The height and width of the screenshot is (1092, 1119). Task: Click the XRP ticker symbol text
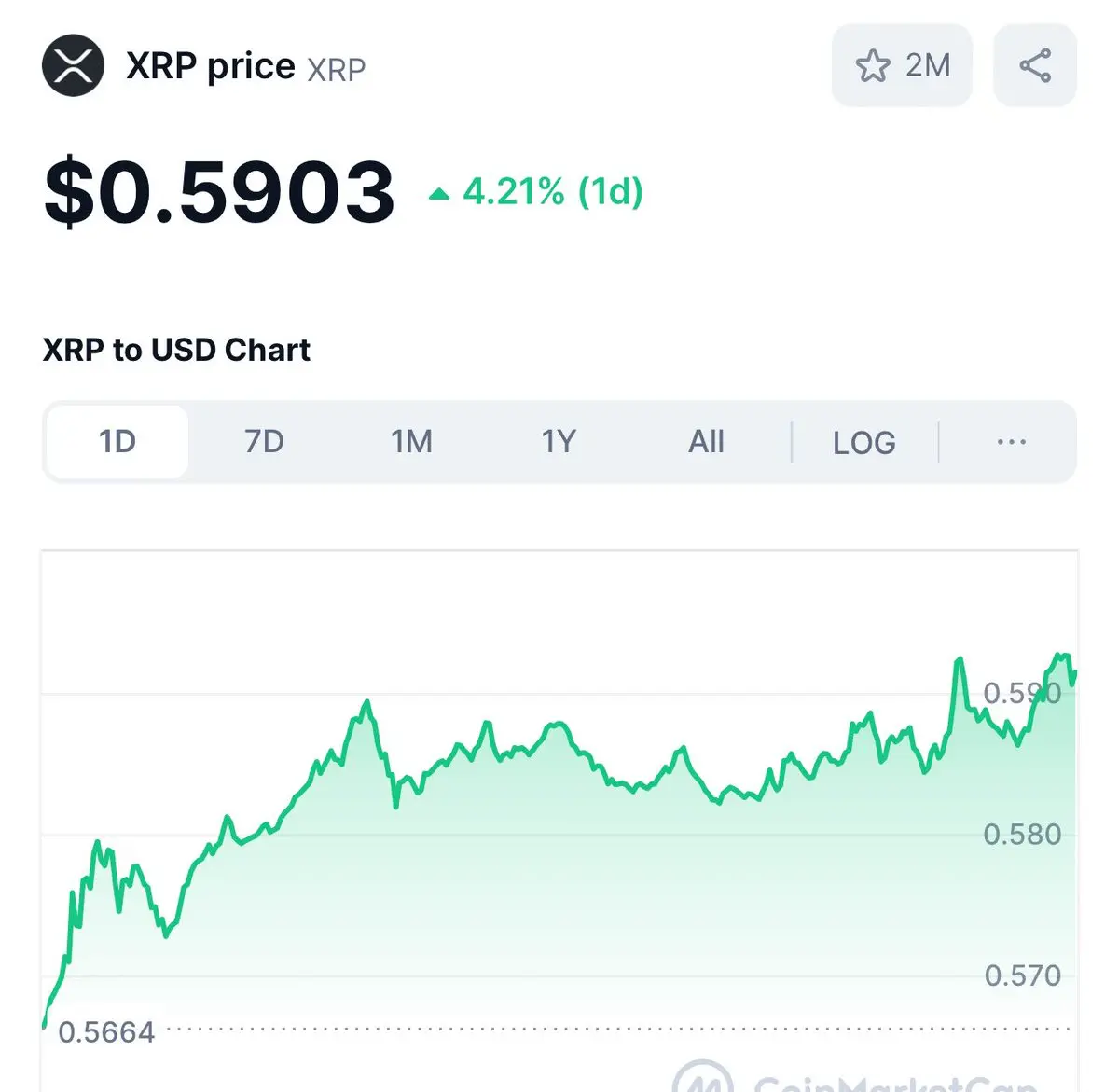coord(337,70)
